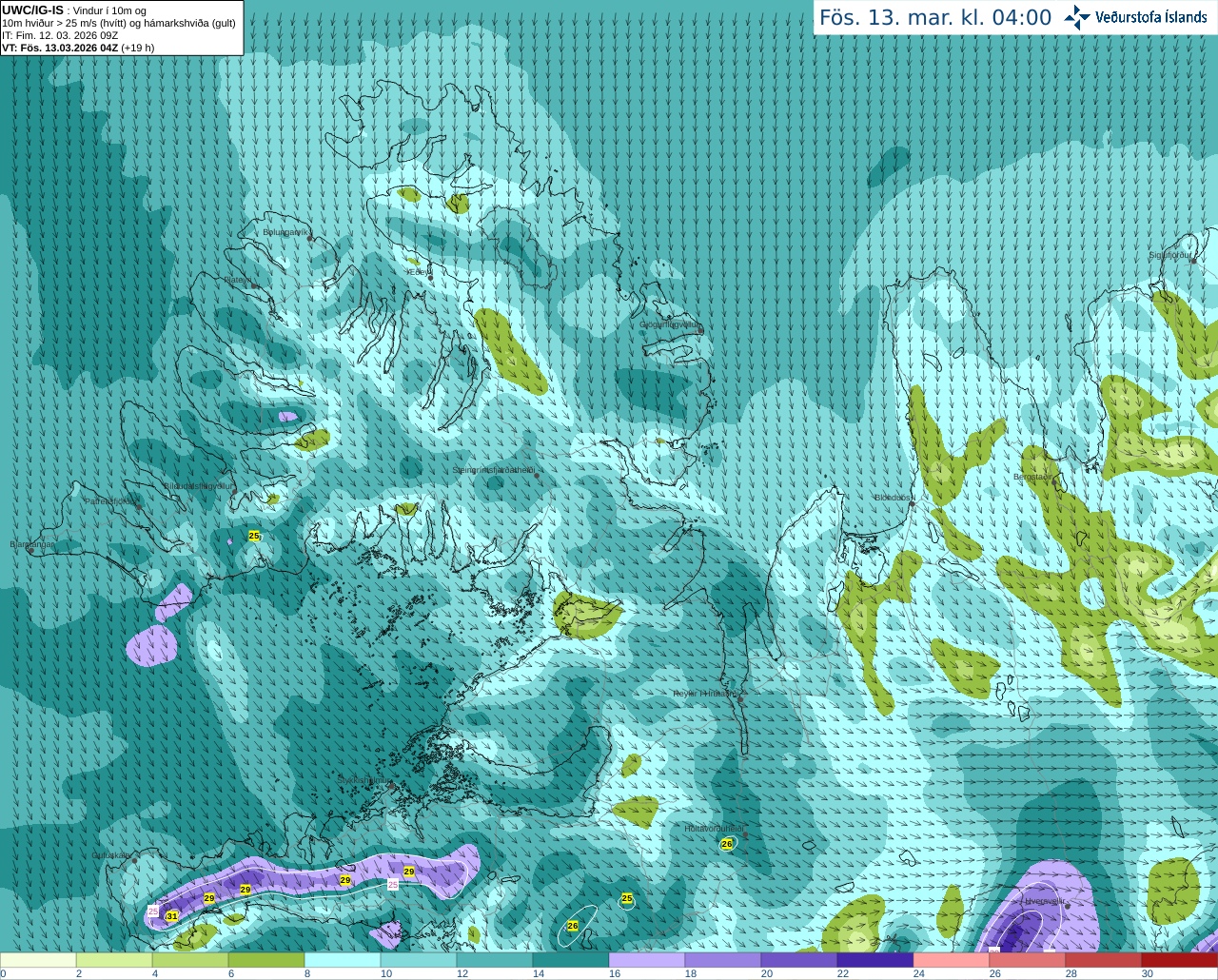Click the Siglufjörður station label
This screenshot has height=980, width=1218.
[x=1169, y=255]
